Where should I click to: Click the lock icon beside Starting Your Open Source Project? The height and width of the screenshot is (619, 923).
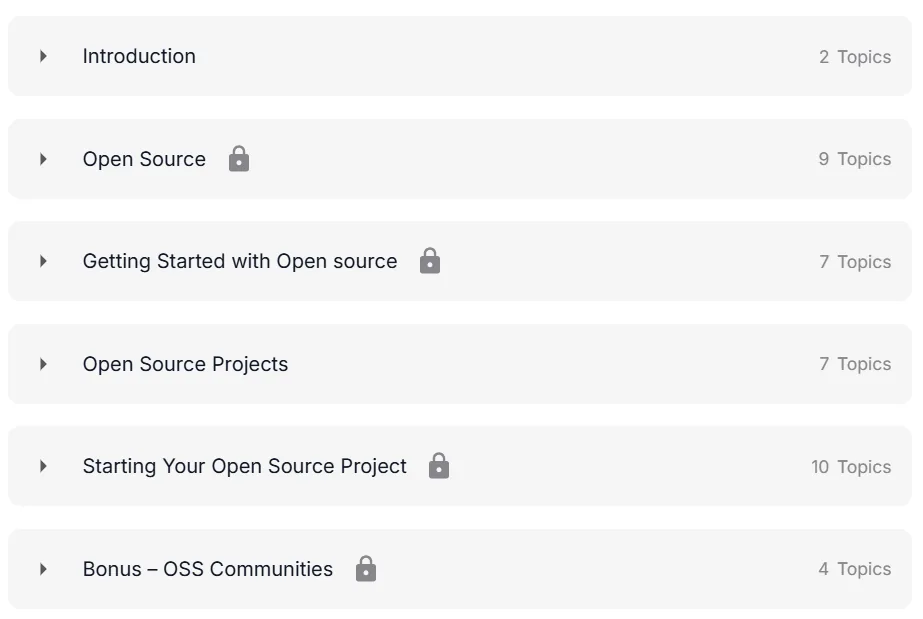click(x=439, y=465)
